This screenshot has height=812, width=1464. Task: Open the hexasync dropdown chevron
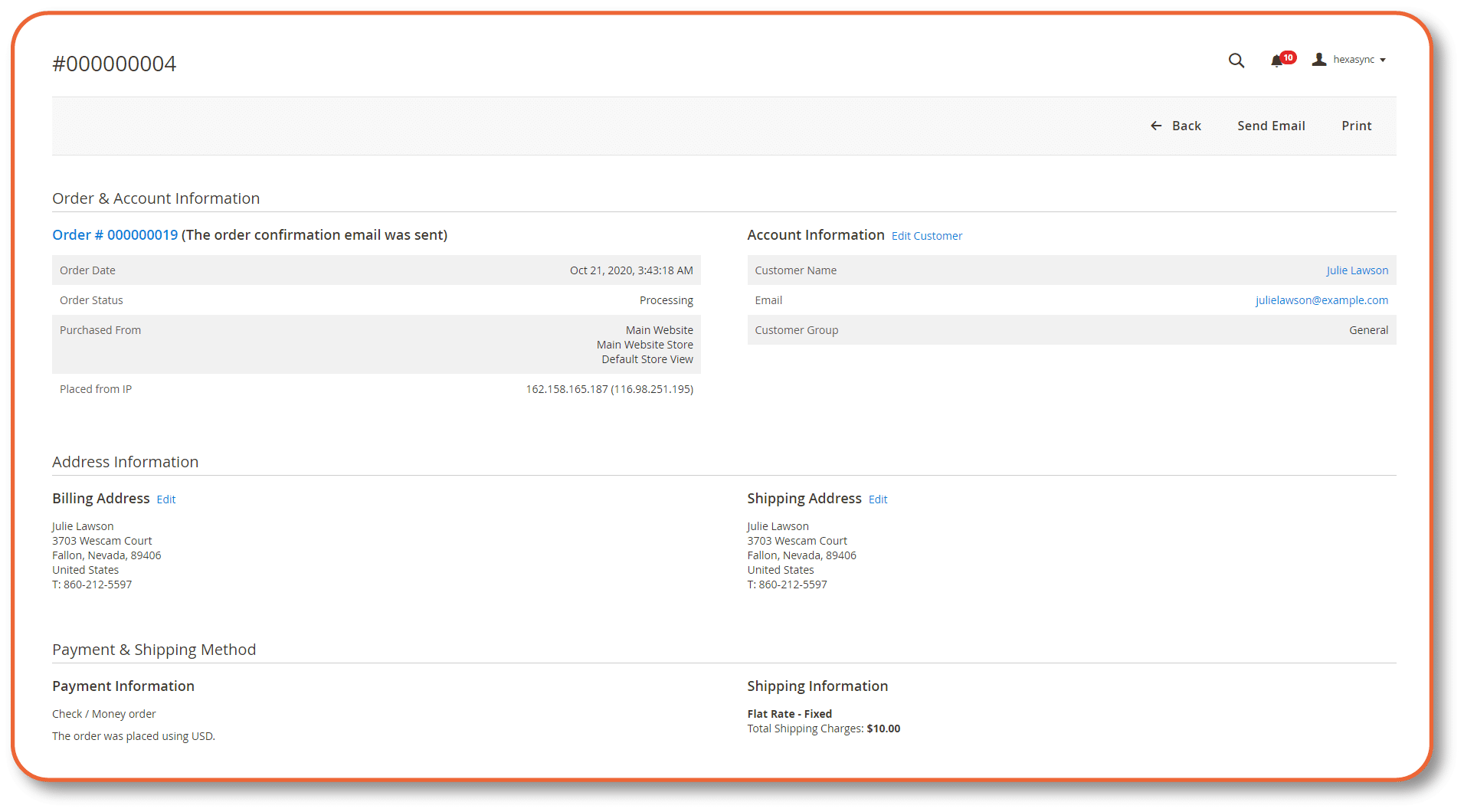(x=1384, y=60)
